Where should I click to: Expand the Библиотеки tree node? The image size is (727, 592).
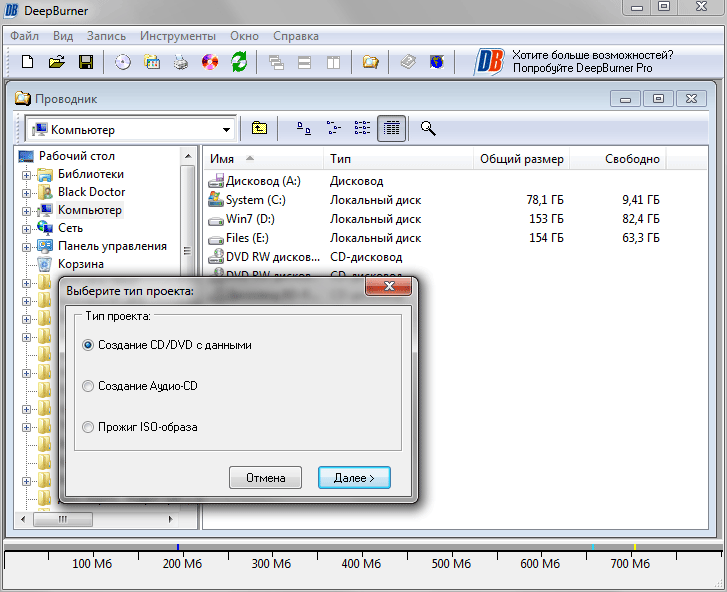(26, 175)
